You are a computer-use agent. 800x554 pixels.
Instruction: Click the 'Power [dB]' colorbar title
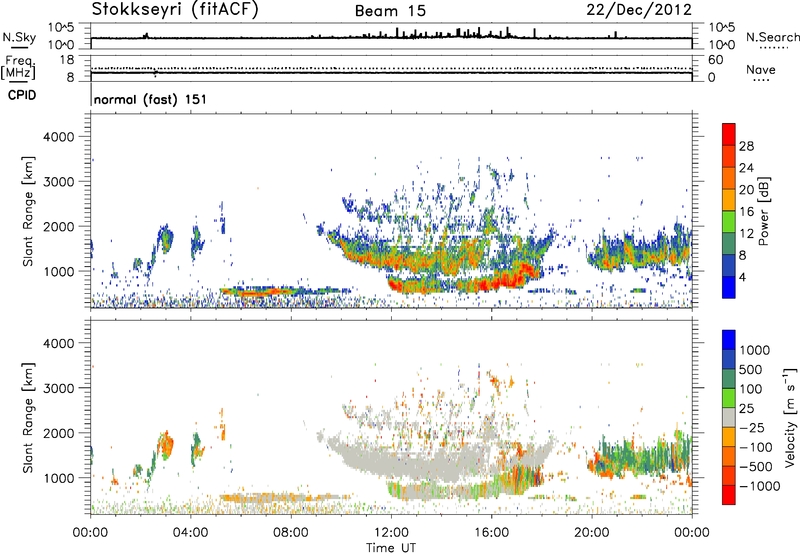point(763,211)
